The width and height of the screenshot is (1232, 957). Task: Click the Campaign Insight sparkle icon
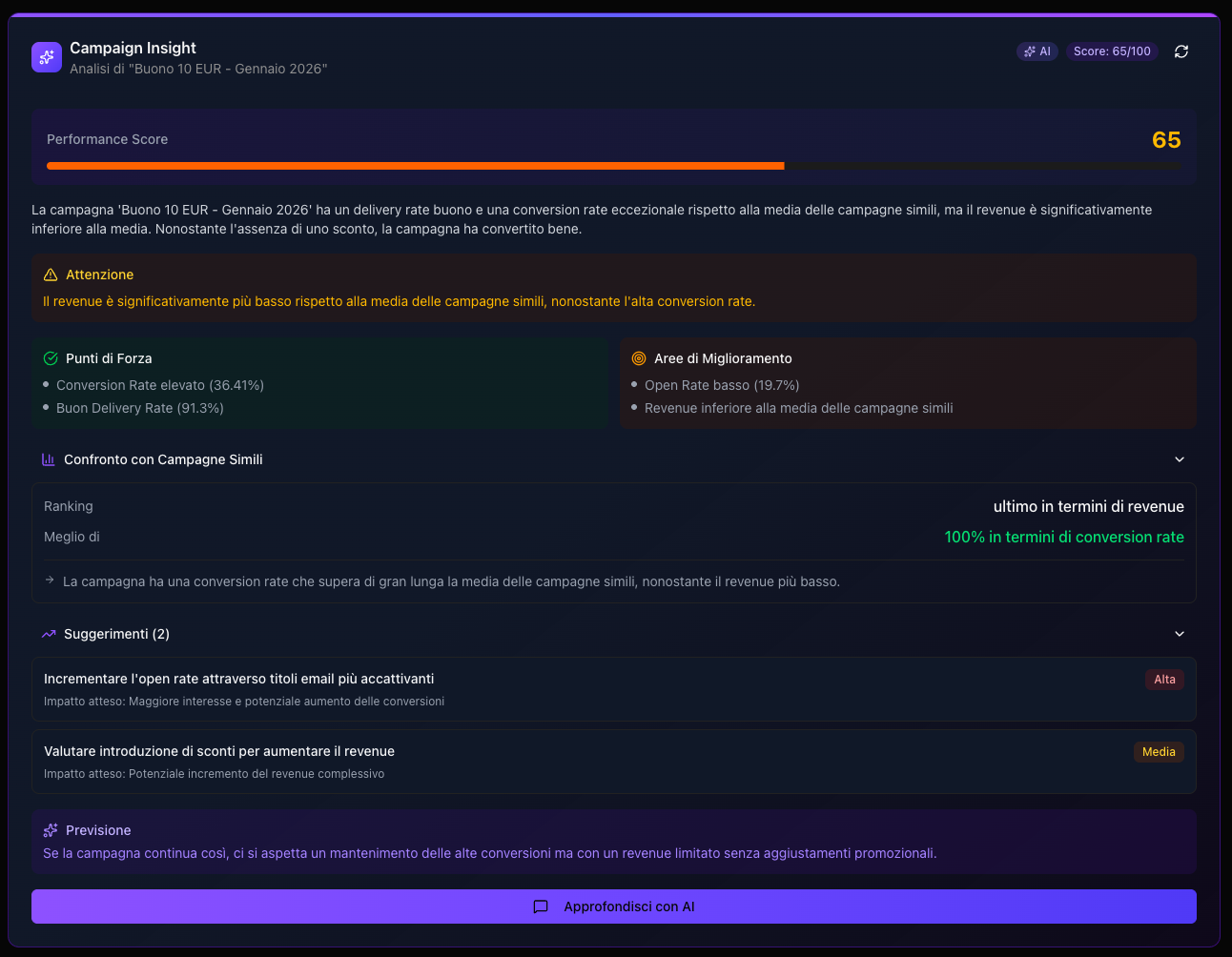pyautogui.click(x=46, y=57)
